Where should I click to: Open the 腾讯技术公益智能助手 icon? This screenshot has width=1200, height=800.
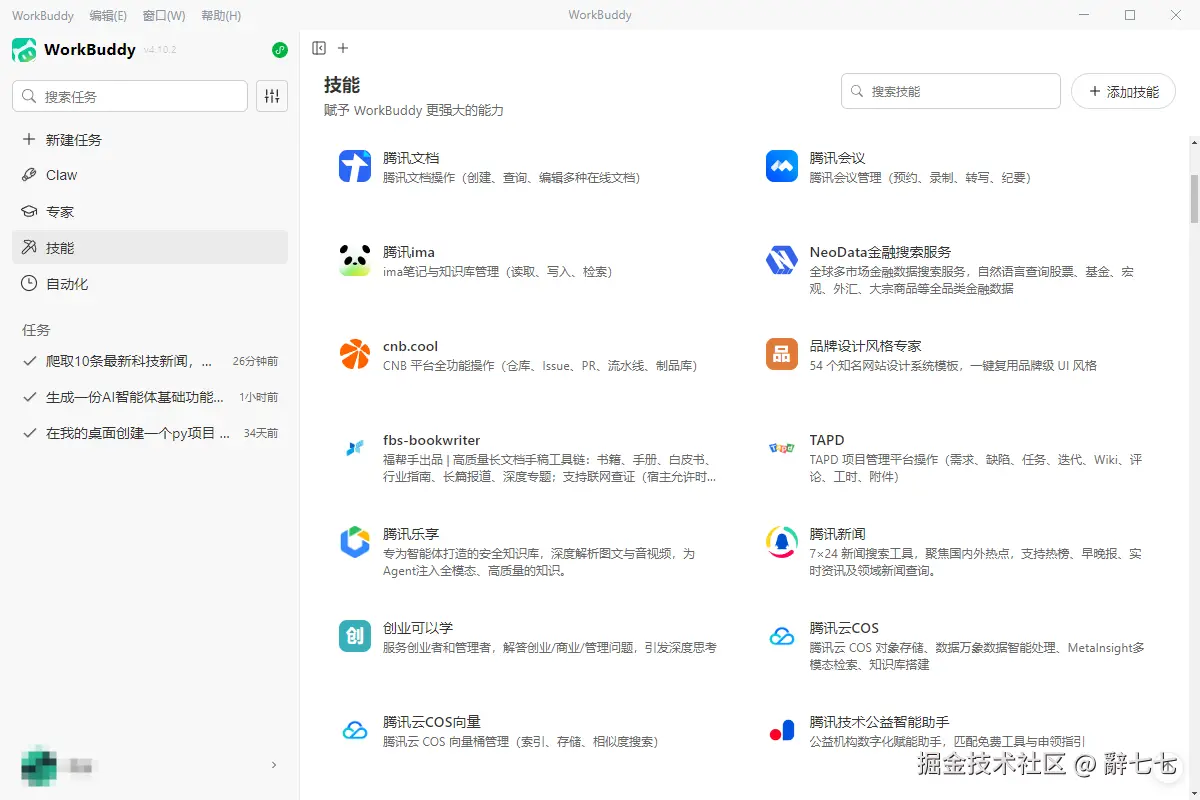point(782,730)
